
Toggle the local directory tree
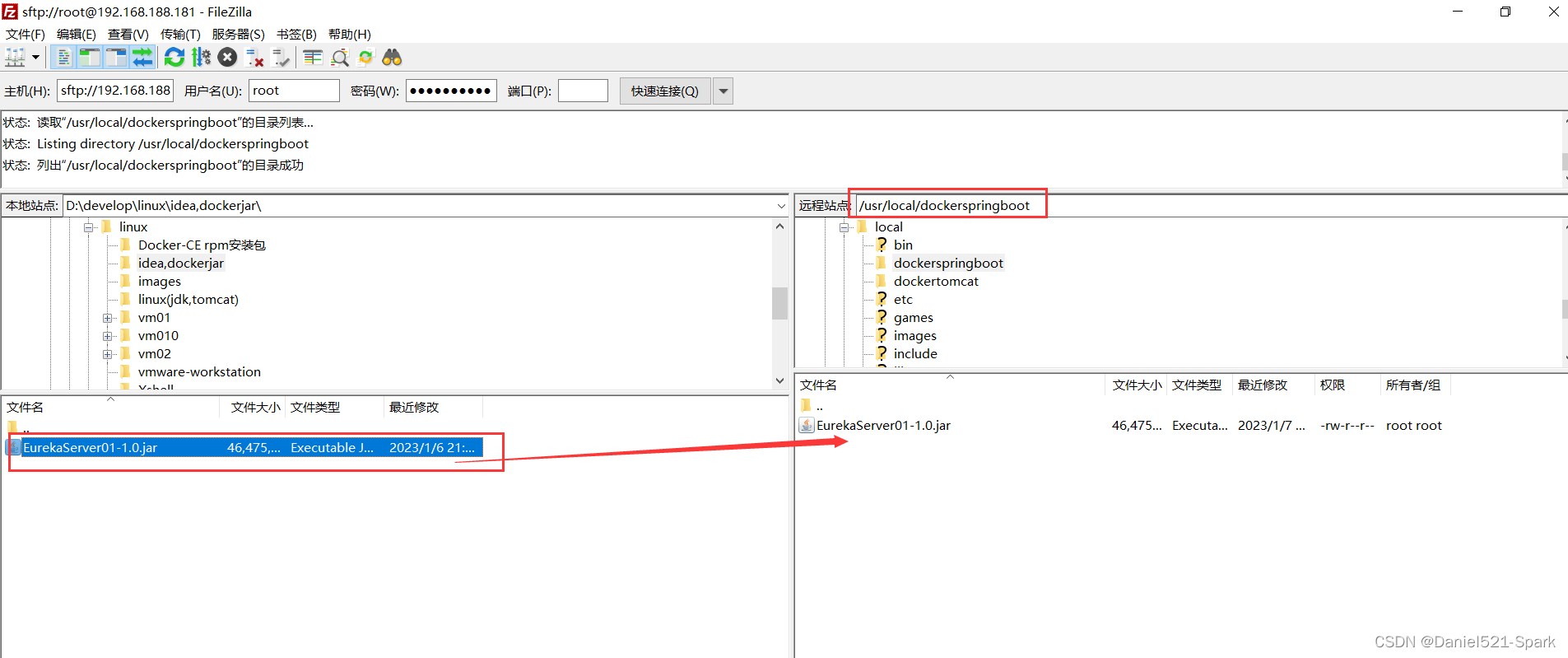pyautogui.click(x=90, y=58)
